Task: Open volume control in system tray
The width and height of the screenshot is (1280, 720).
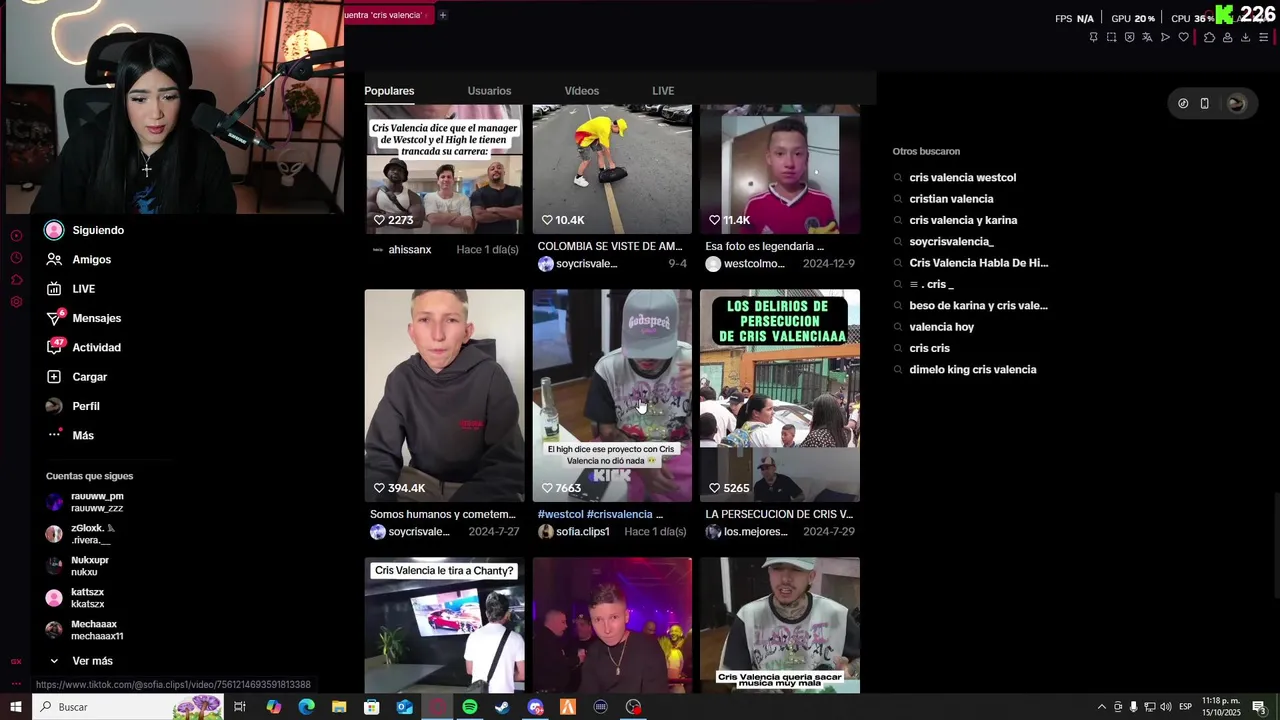Action: [x=1165, y=707]
